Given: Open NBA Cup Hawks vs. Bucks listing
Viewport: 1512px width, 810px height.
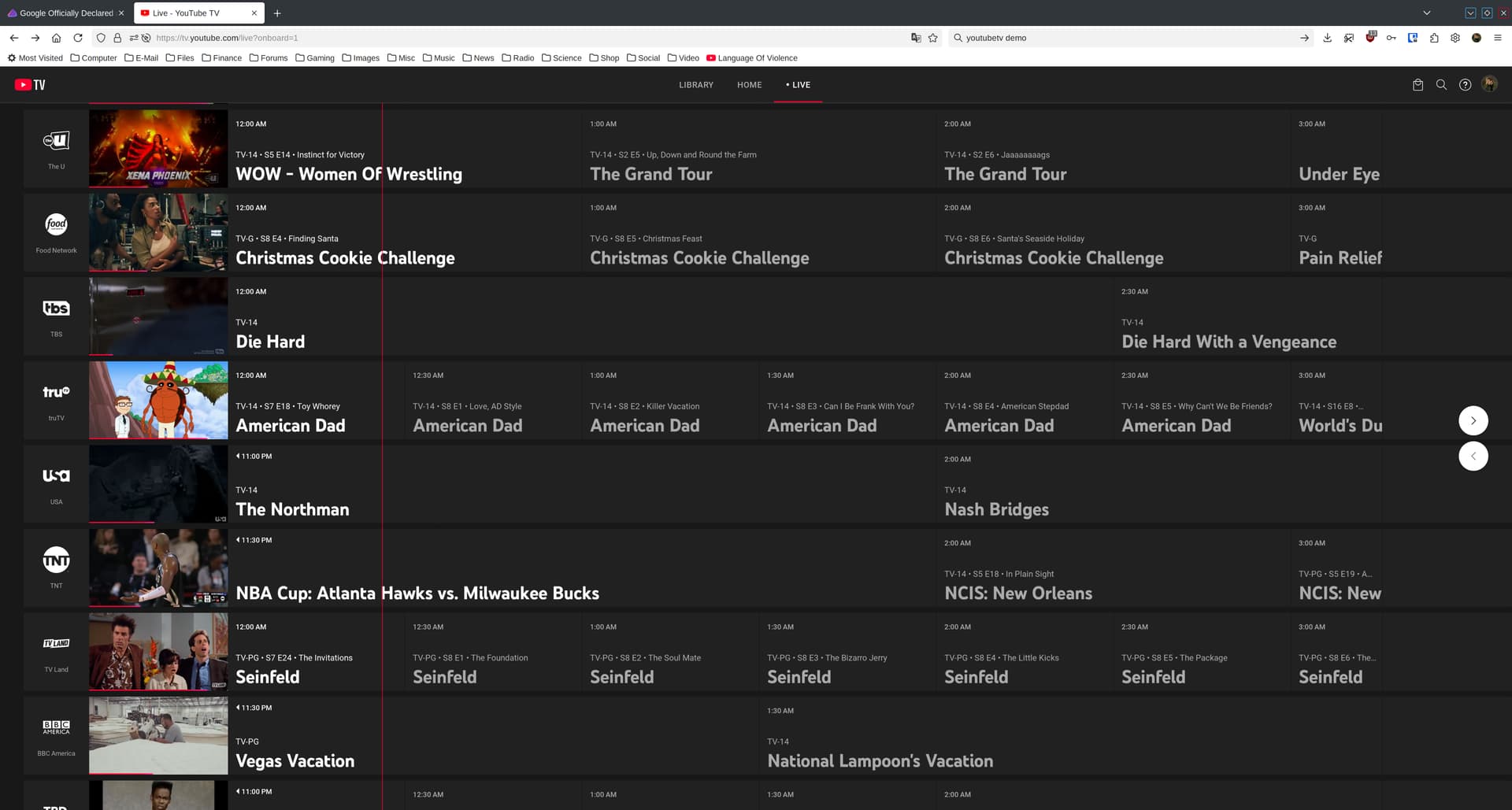Looking at the screenshot, I should pos(582,568).
